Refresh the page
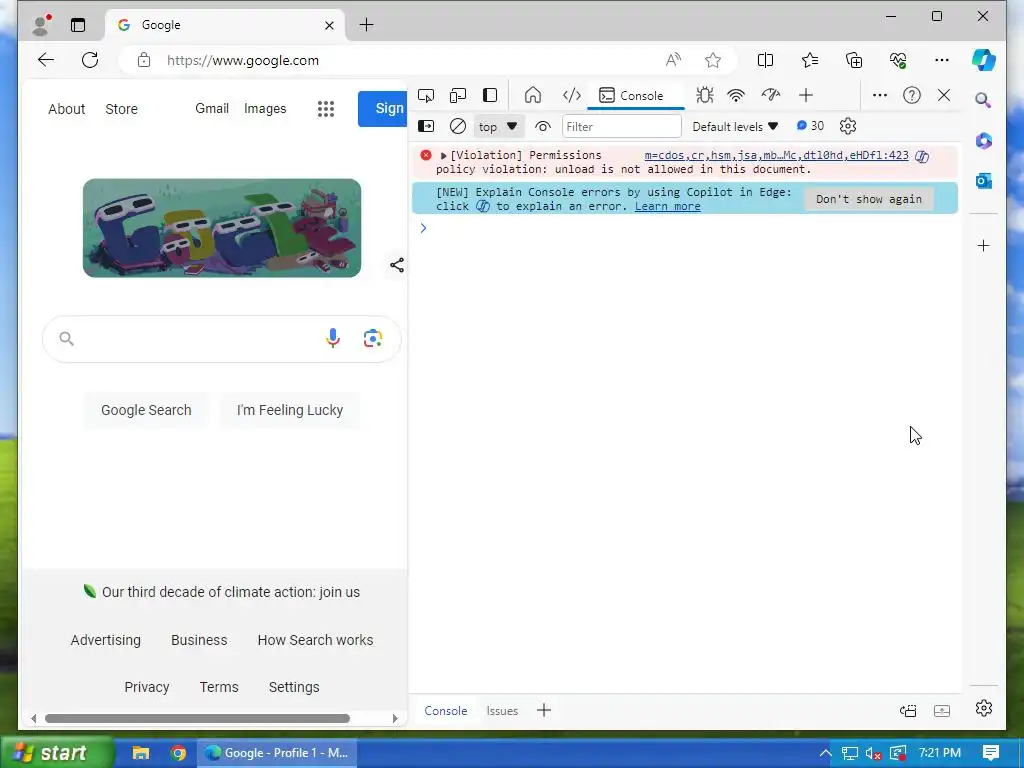 [x=90, y=60]
